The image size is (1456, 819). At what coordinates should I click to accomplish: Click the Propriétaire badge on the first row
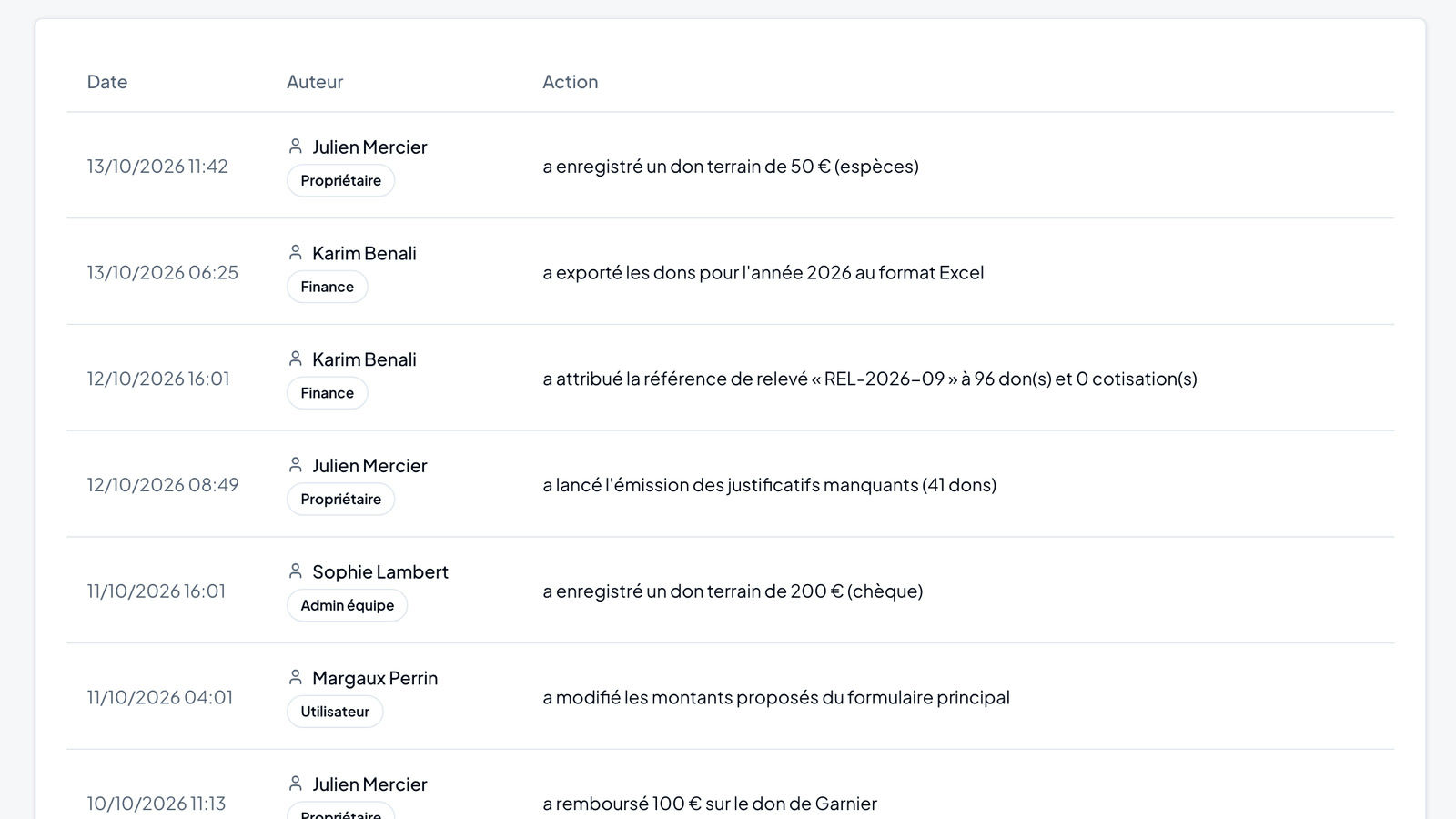pos(341,180)
